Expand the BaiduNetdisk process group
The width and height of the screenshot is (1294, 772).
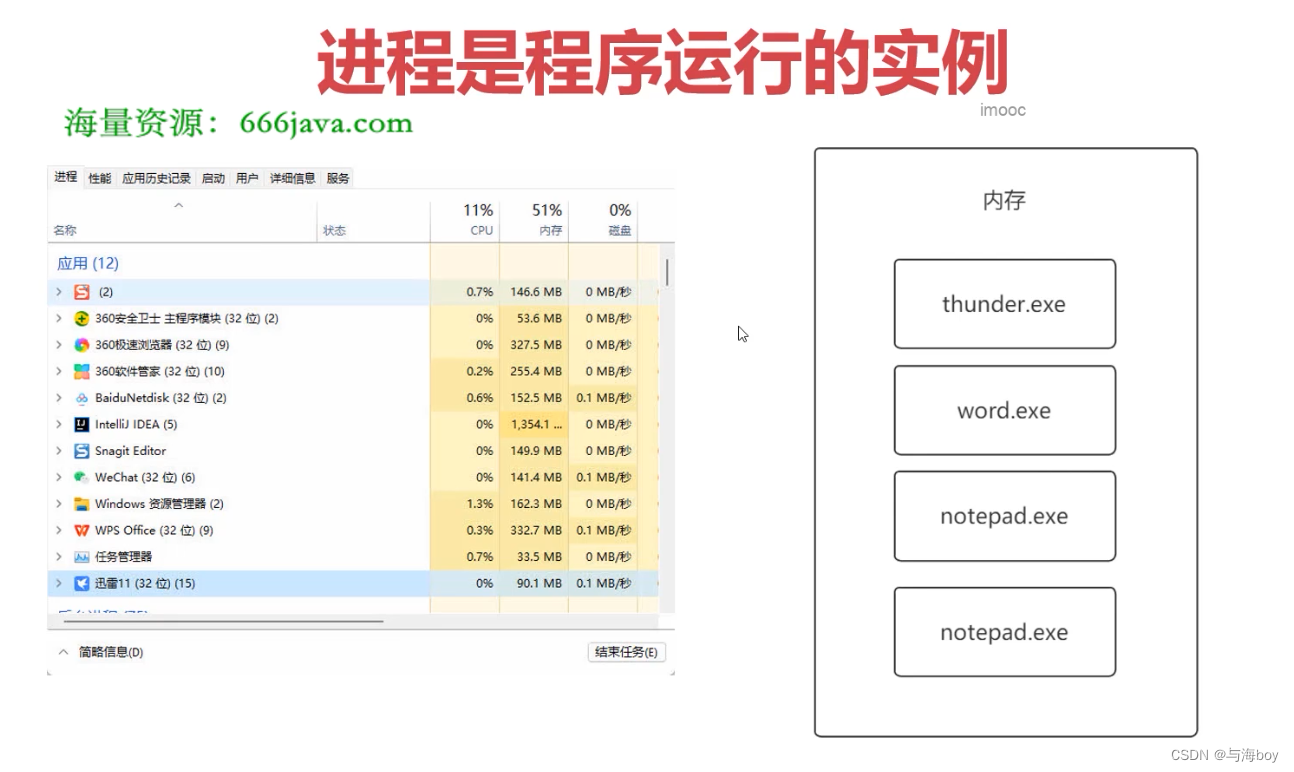click(59, 398)
